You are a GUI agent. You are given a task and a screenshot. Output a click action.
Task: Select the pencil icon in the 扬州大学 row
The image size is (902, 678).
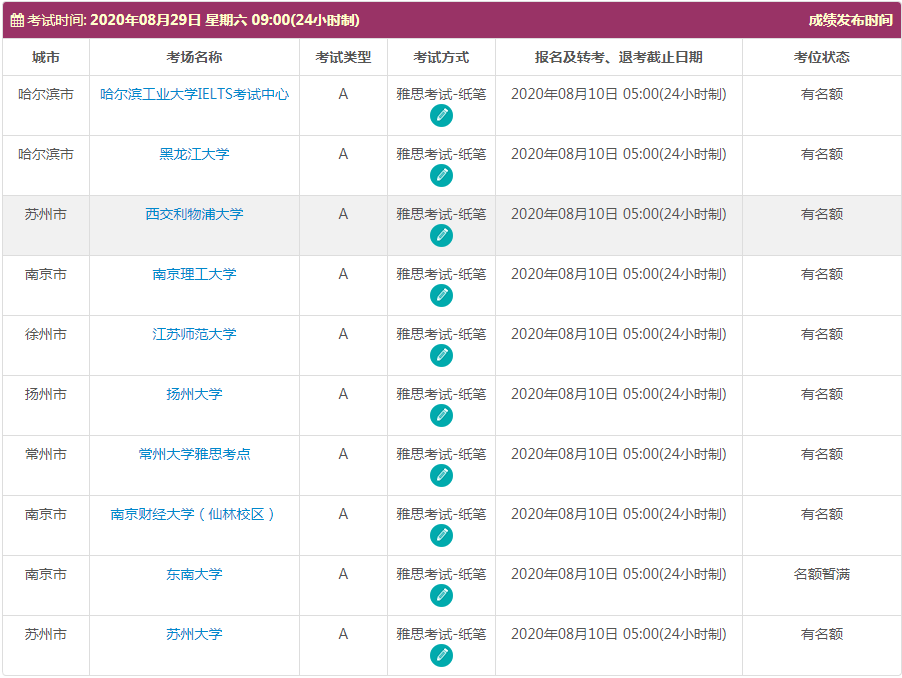pos(441,416)
